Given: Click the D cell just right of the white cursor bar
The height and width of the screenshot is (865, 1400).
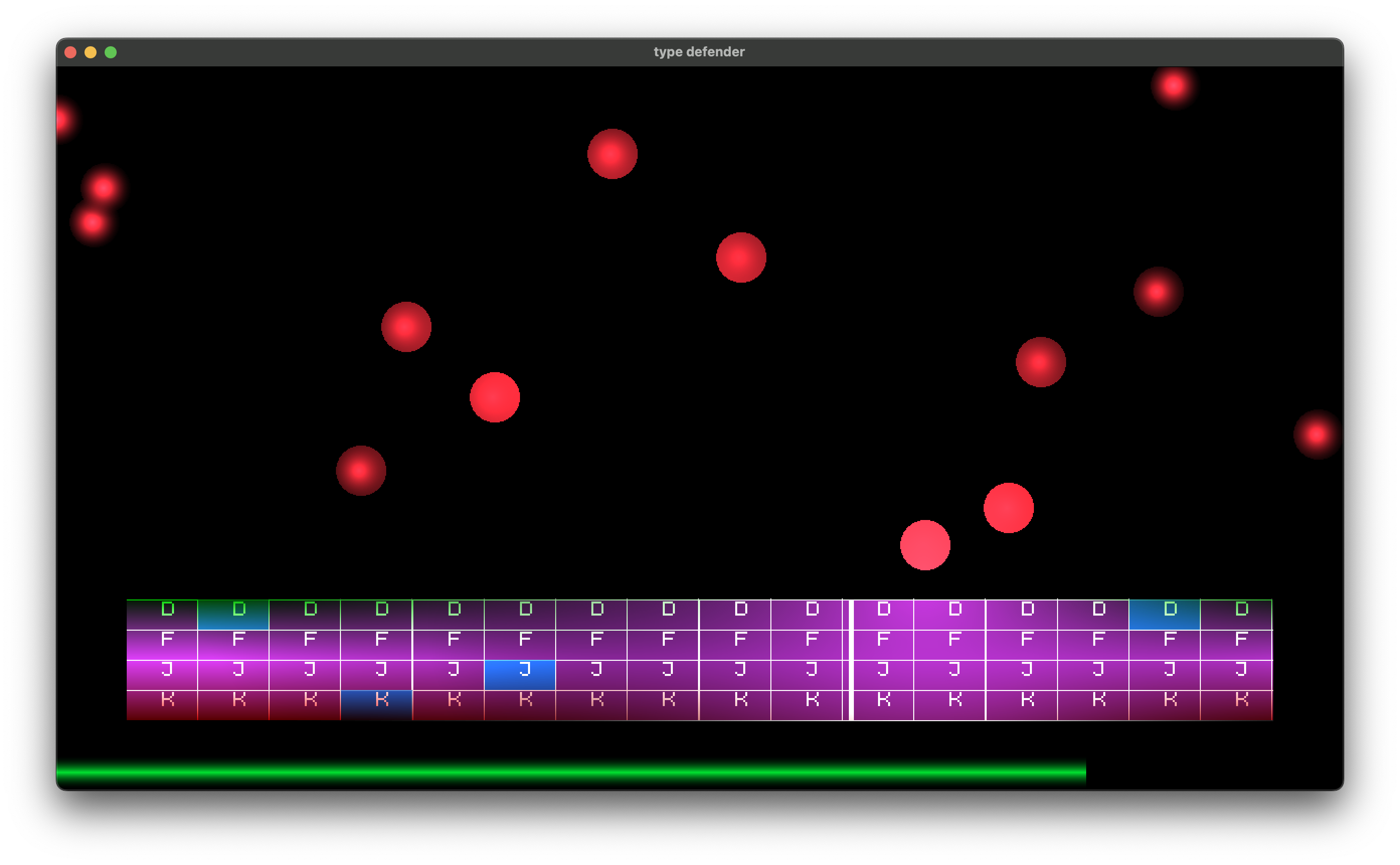Looking at the screenshot, I should [884, 615].
